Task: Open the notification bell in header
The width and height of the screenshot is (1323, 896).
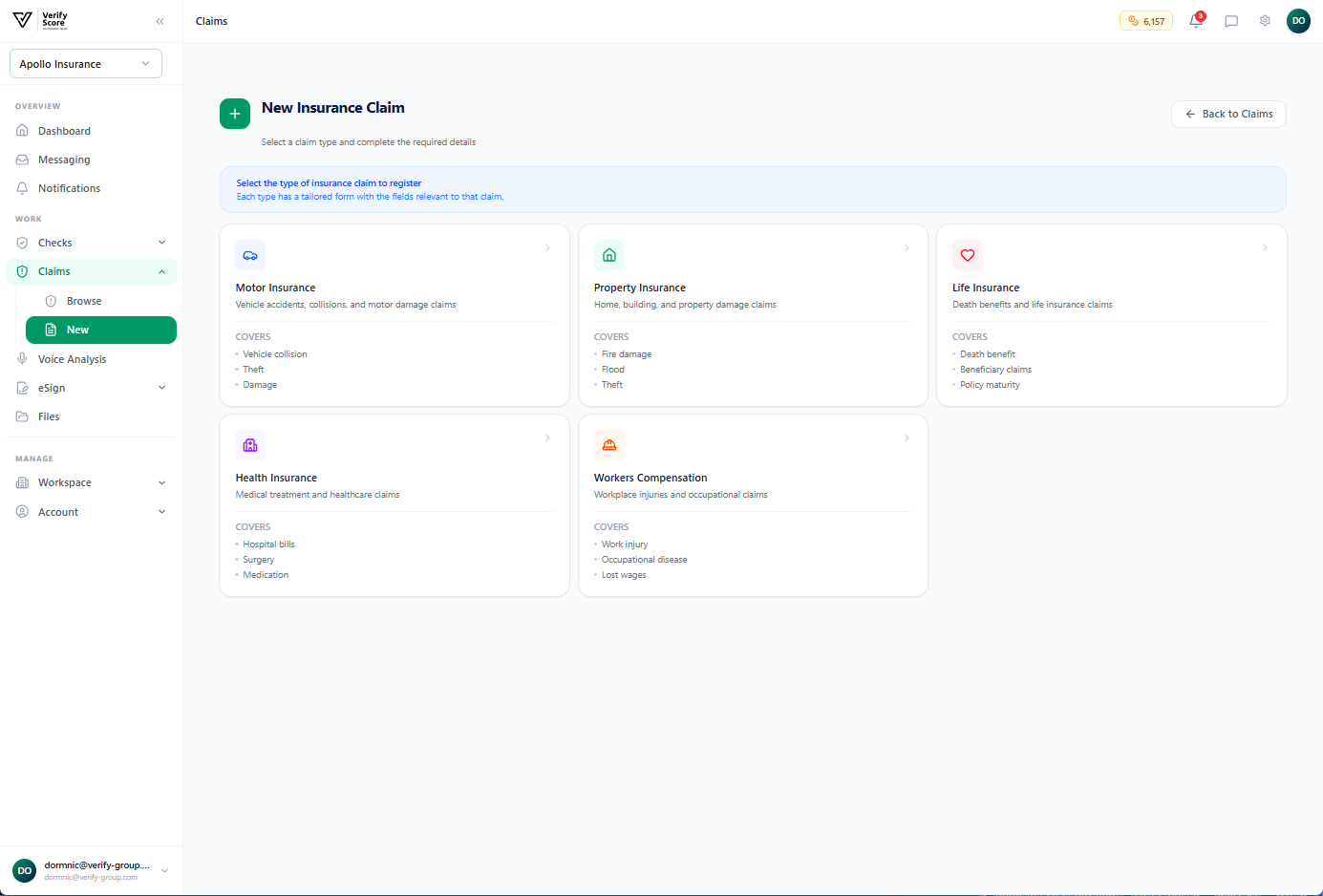Action: pos(1196,21)
